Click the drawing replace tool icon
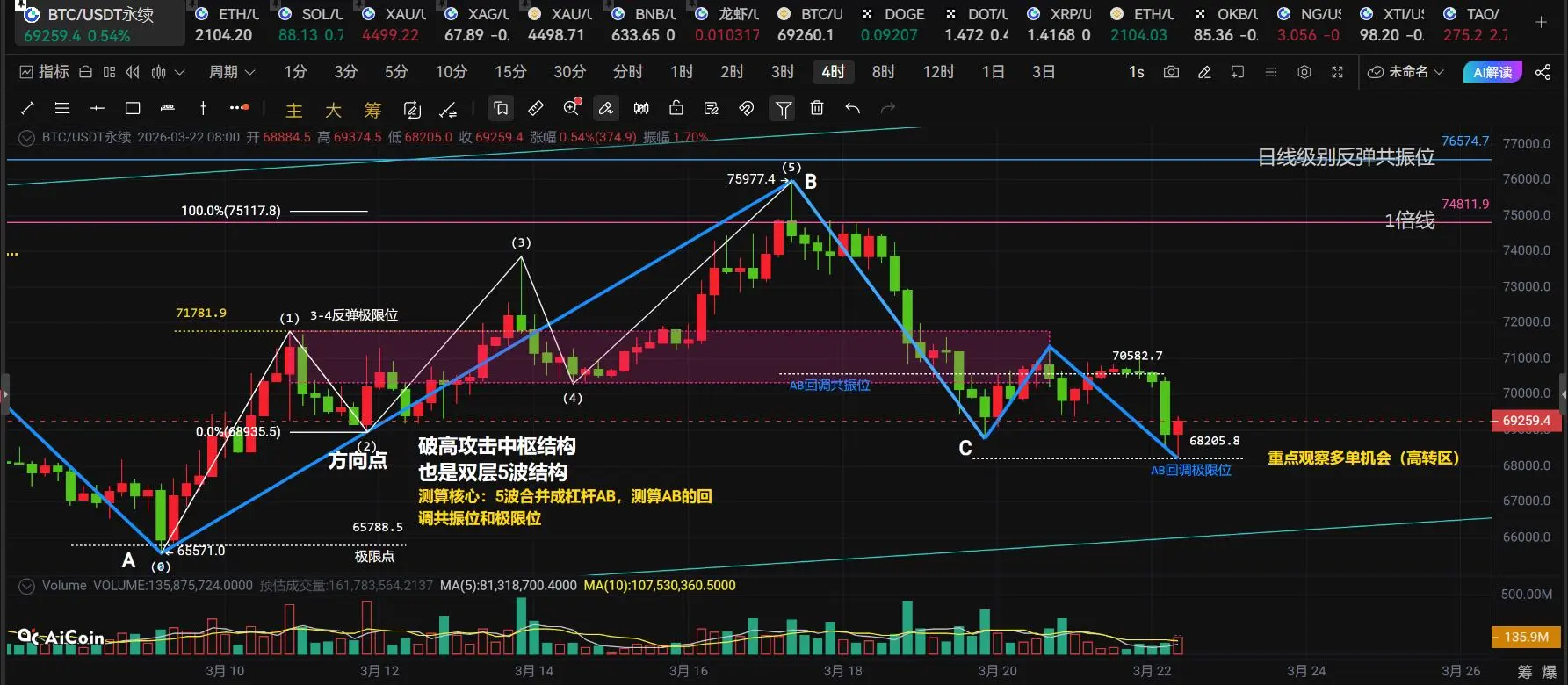 pos(412,109)
